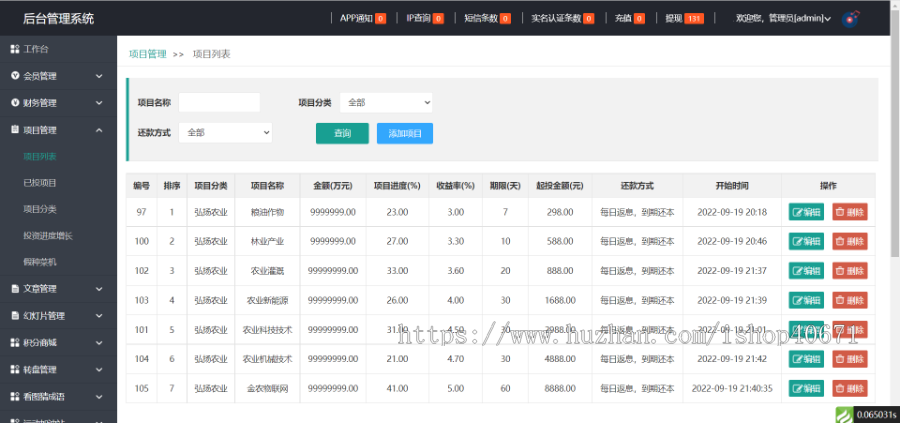
Task: Open the 管理员[admin] user dropdown
Action: pos(783,18)
